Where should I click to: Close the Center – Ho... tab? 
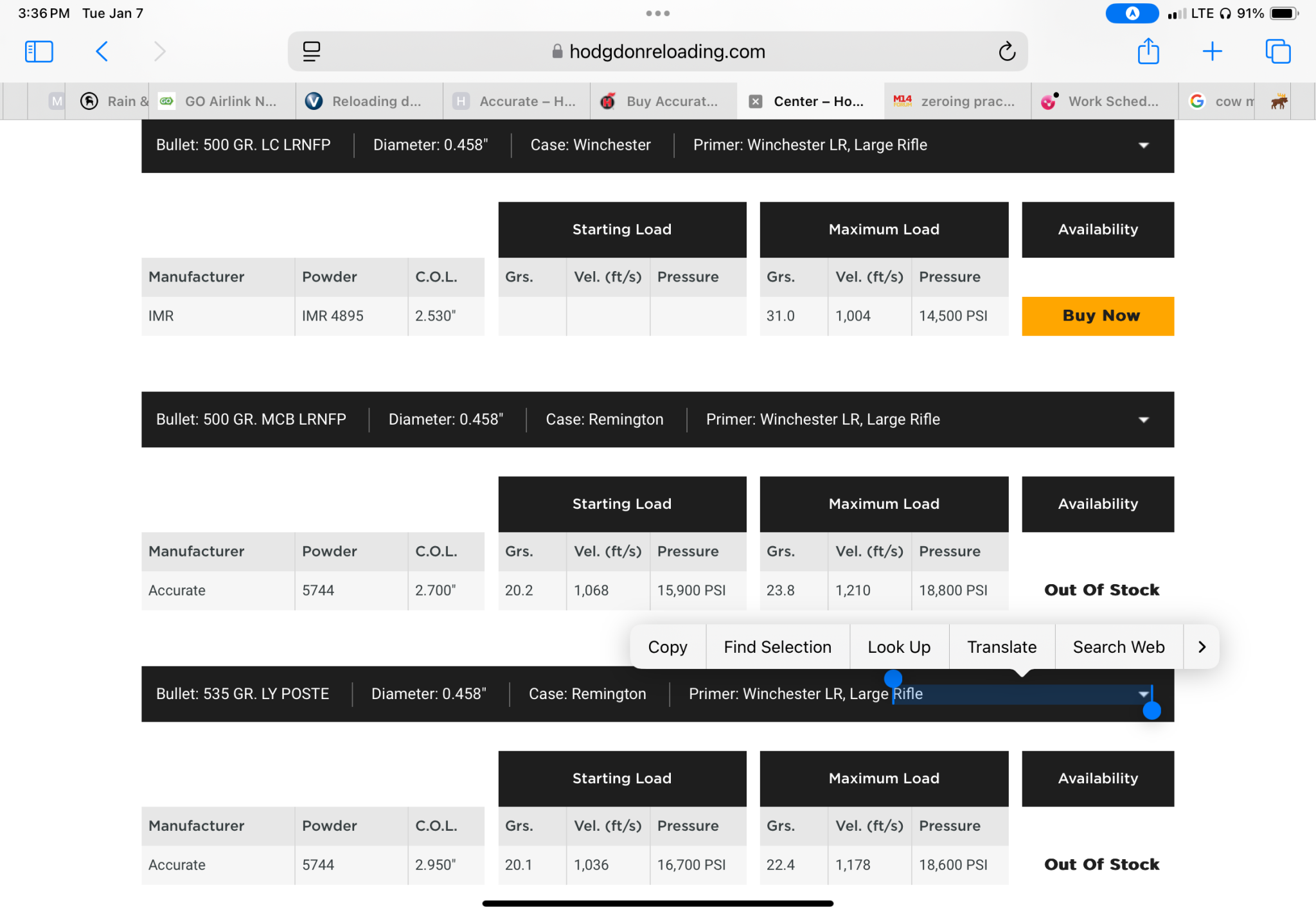point(756,102)
